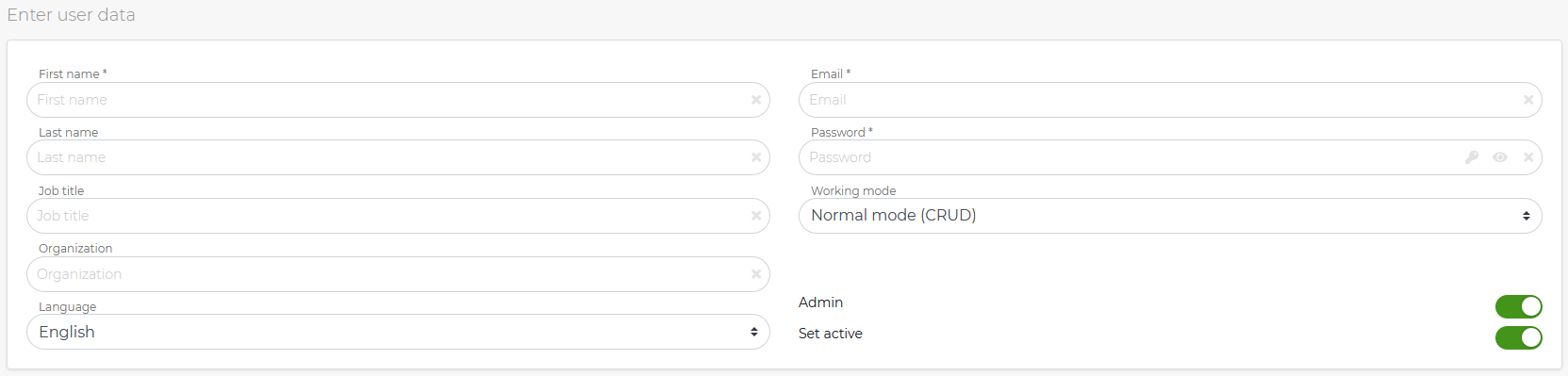Clear the Password field with its X icon
Screen dimensions: 1568x376
(x=1528, y=157)
